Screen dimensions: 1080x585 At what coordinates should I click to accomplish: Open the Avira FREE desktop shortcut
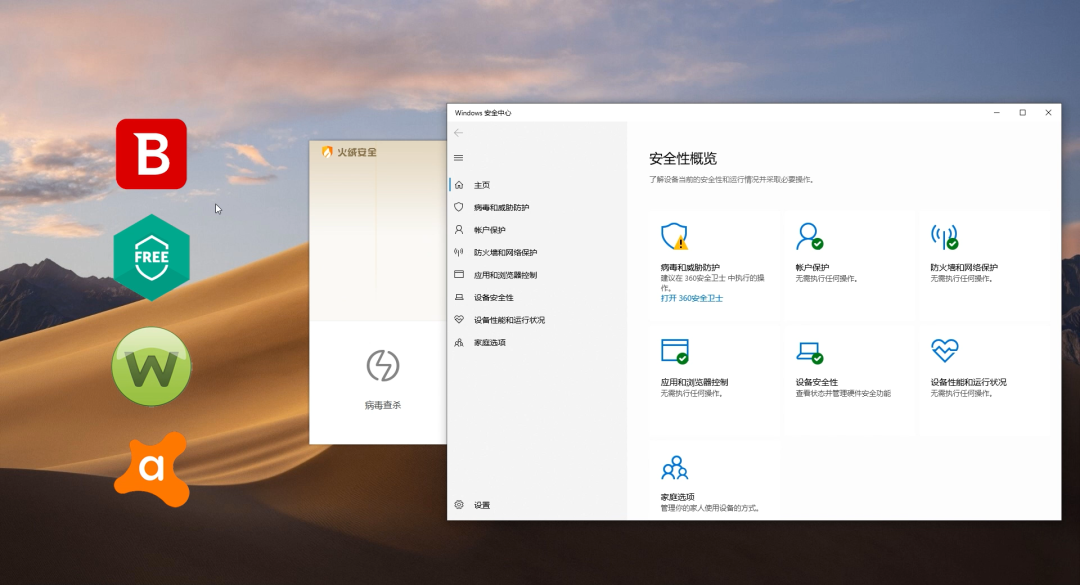point(151,258)
